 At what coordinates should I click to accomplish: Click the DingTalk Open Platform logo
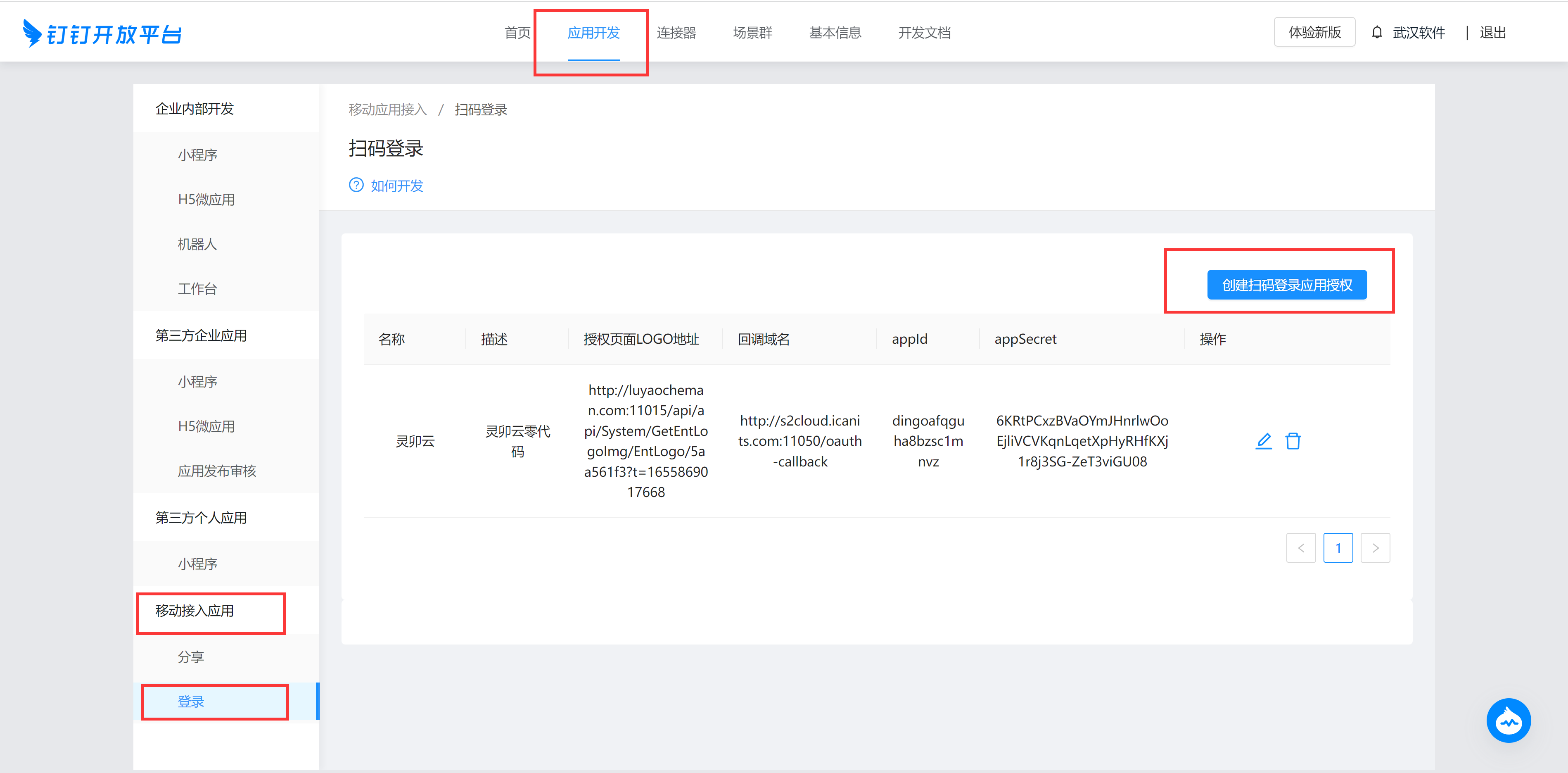pos(102,33)
